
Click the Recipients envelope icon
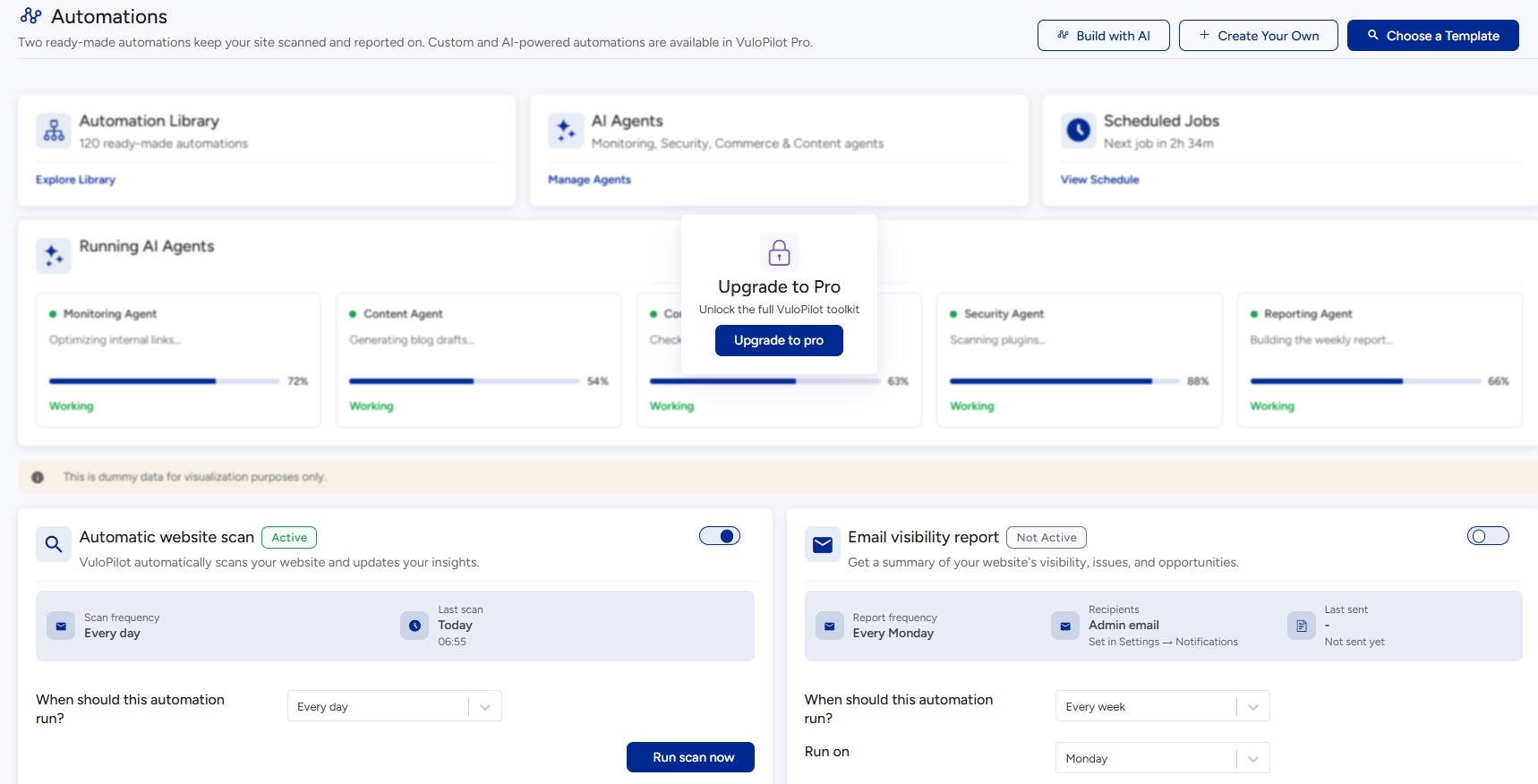pos(1065,626)
